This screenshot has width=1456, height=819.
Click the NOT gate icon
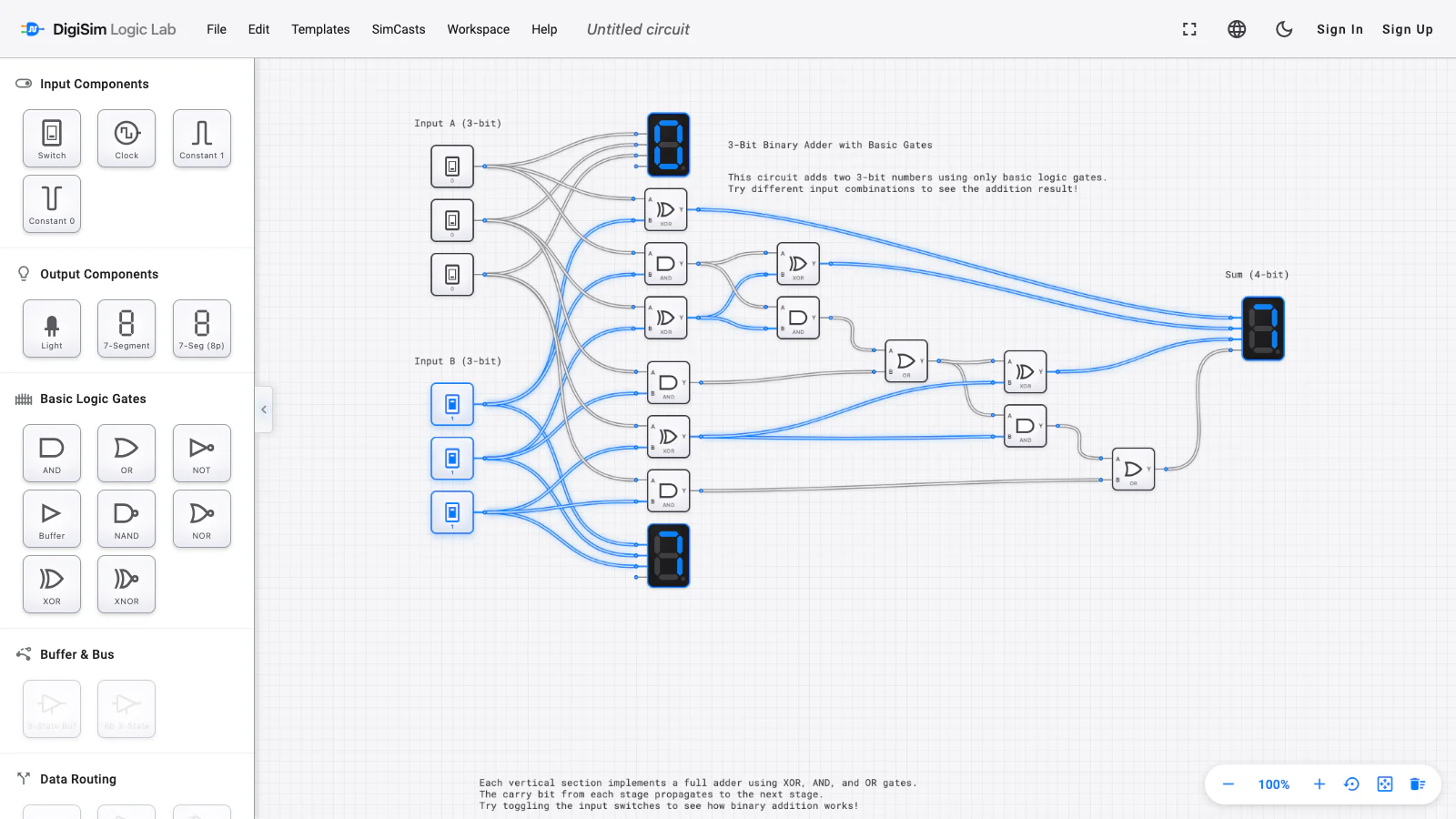point(201,453)
